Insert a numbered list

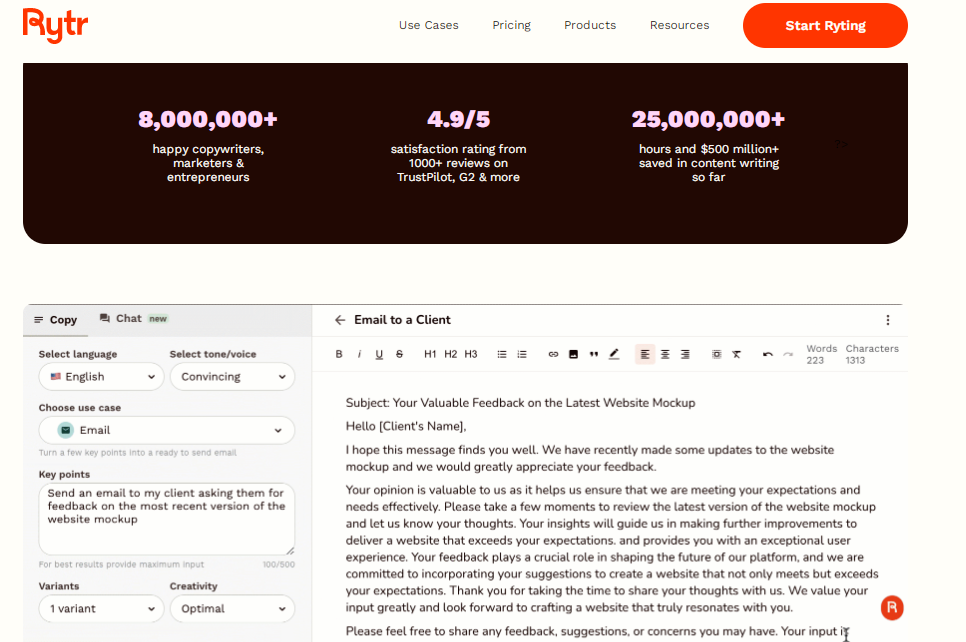(522, 354)
